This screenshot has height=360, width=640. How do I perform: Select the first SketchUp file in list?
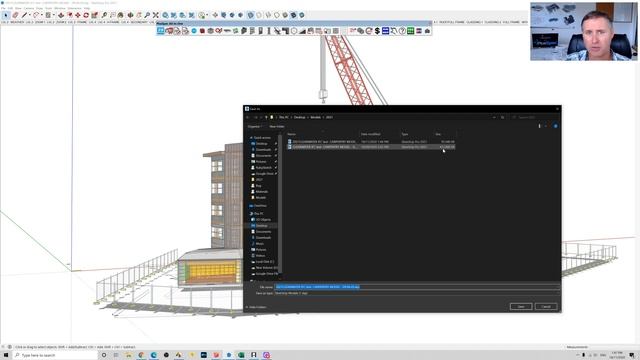click(x=371, y=142)
